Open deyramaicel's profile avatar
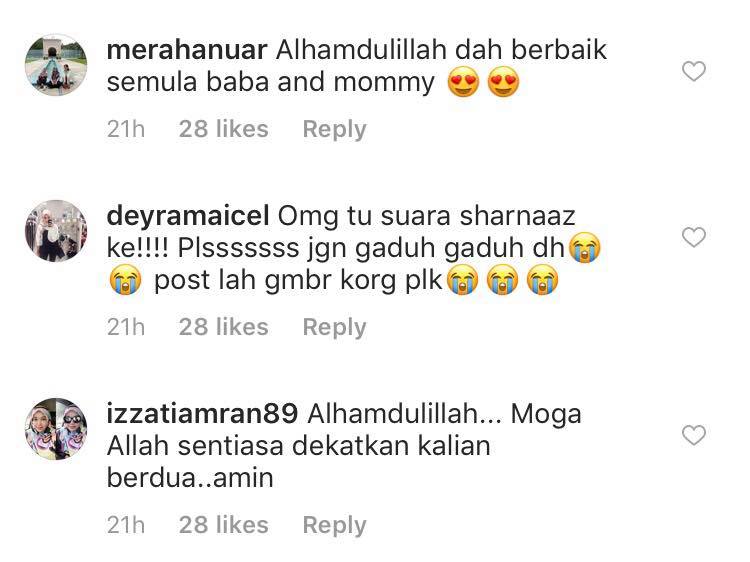The image size is (750, 562). pyautogui.click(x=56, y=231)
